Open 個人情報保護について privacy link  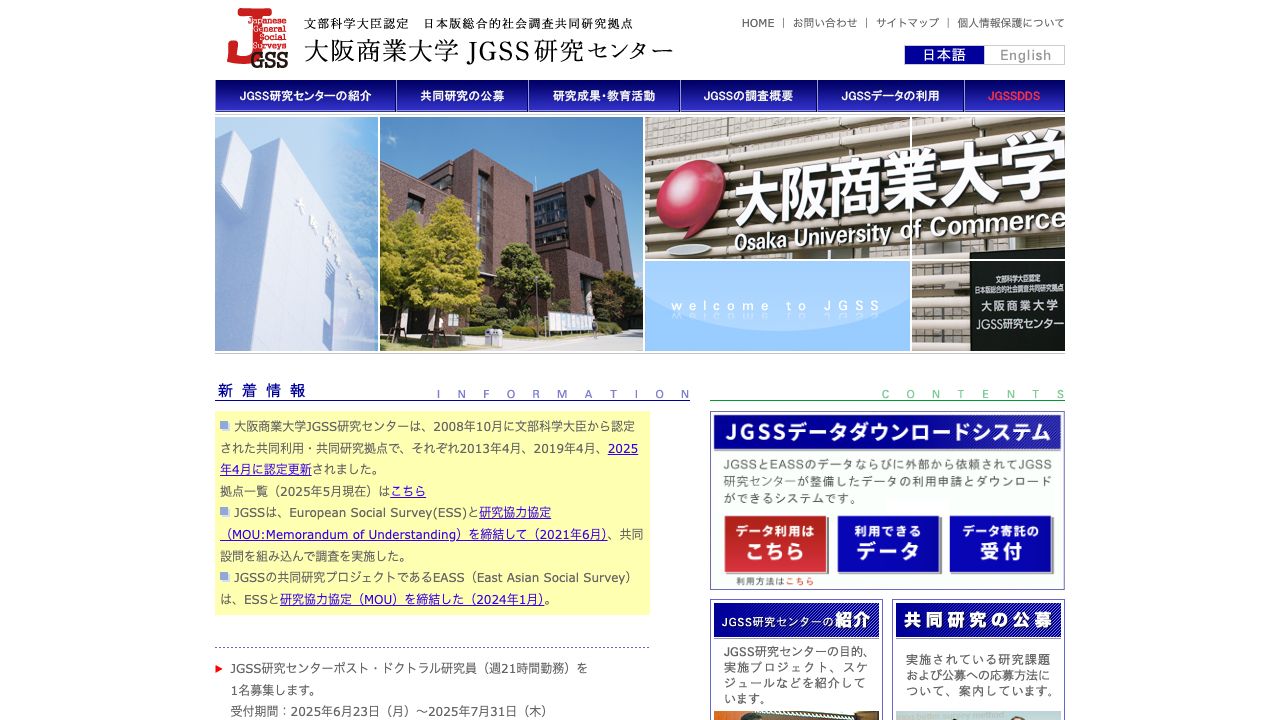(x=1010, y=23)
